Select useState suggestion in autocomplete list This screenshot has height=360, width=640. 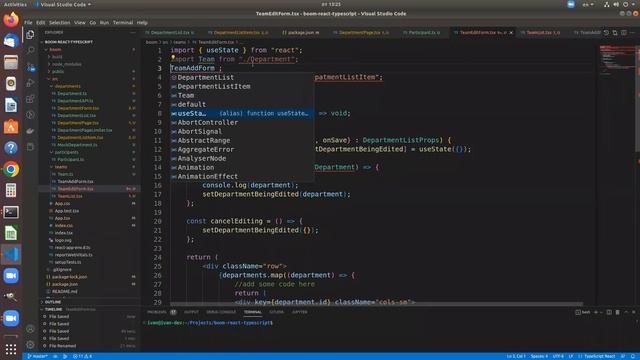(x=242, y=113)
